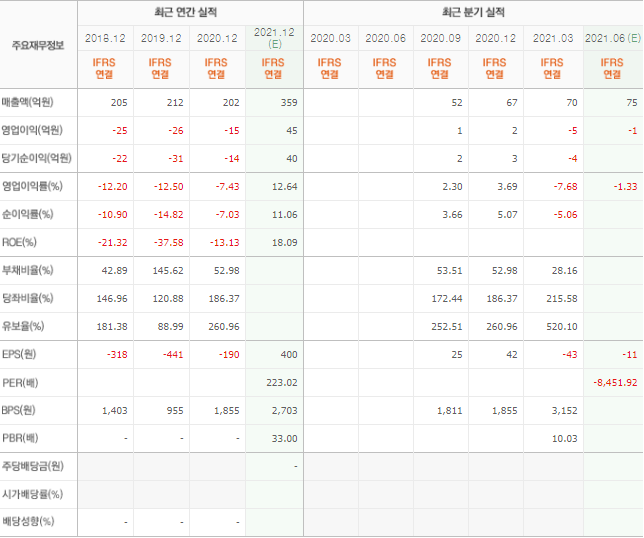The height and width of the screenshot is (538, 644).
Task: Select the net margin value -14.82
Action: tap(168, 214)
